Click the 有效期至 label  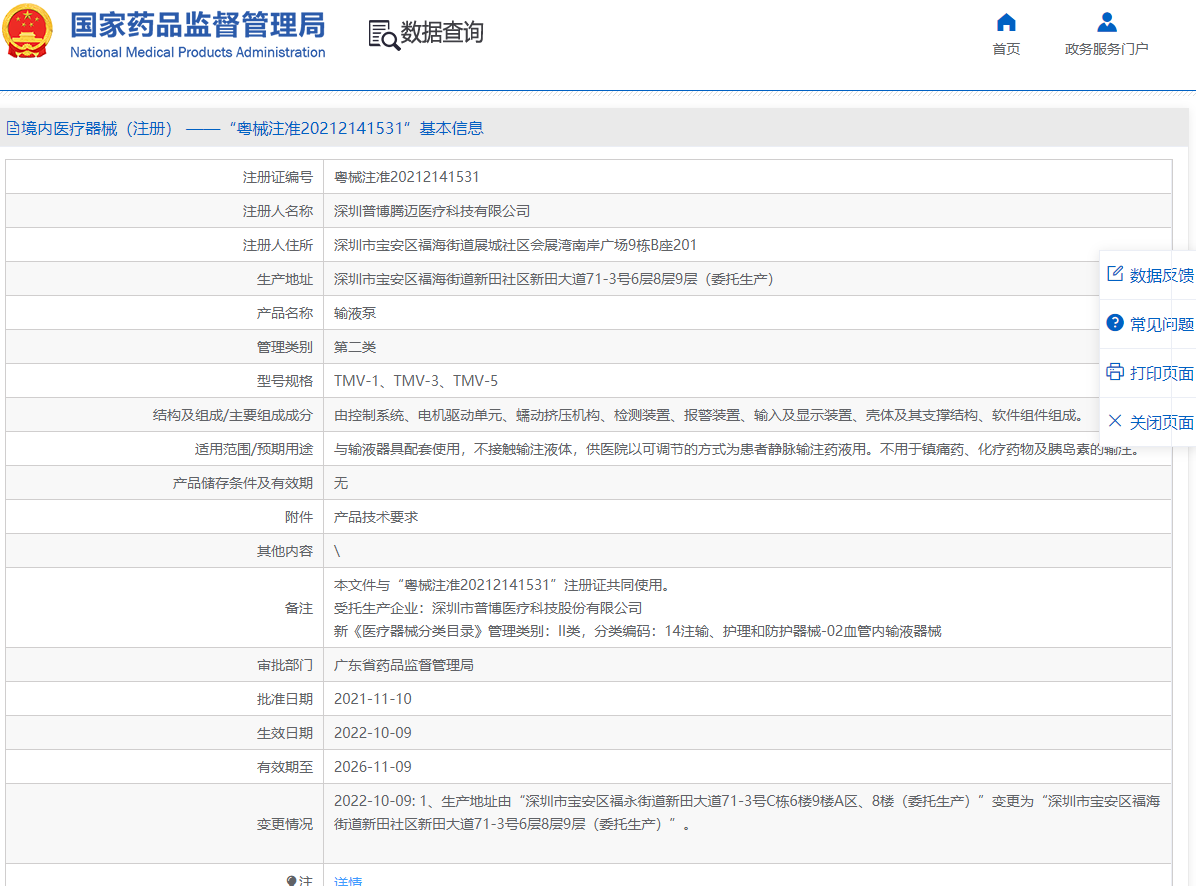click(x=285, y=766)
